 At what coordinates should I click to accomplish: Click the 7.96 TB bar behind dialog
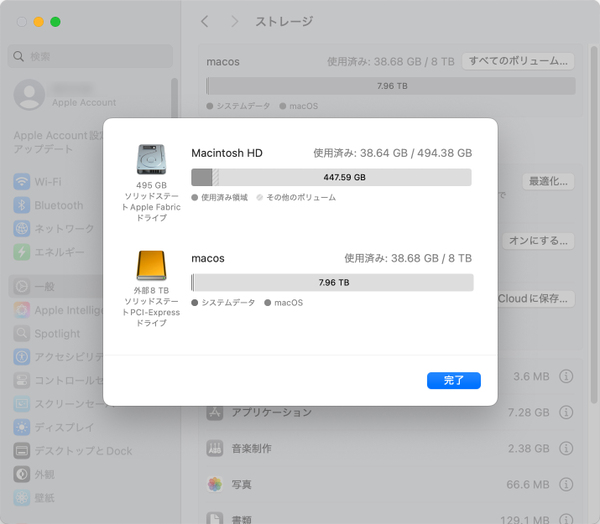[x=391, y=86]
